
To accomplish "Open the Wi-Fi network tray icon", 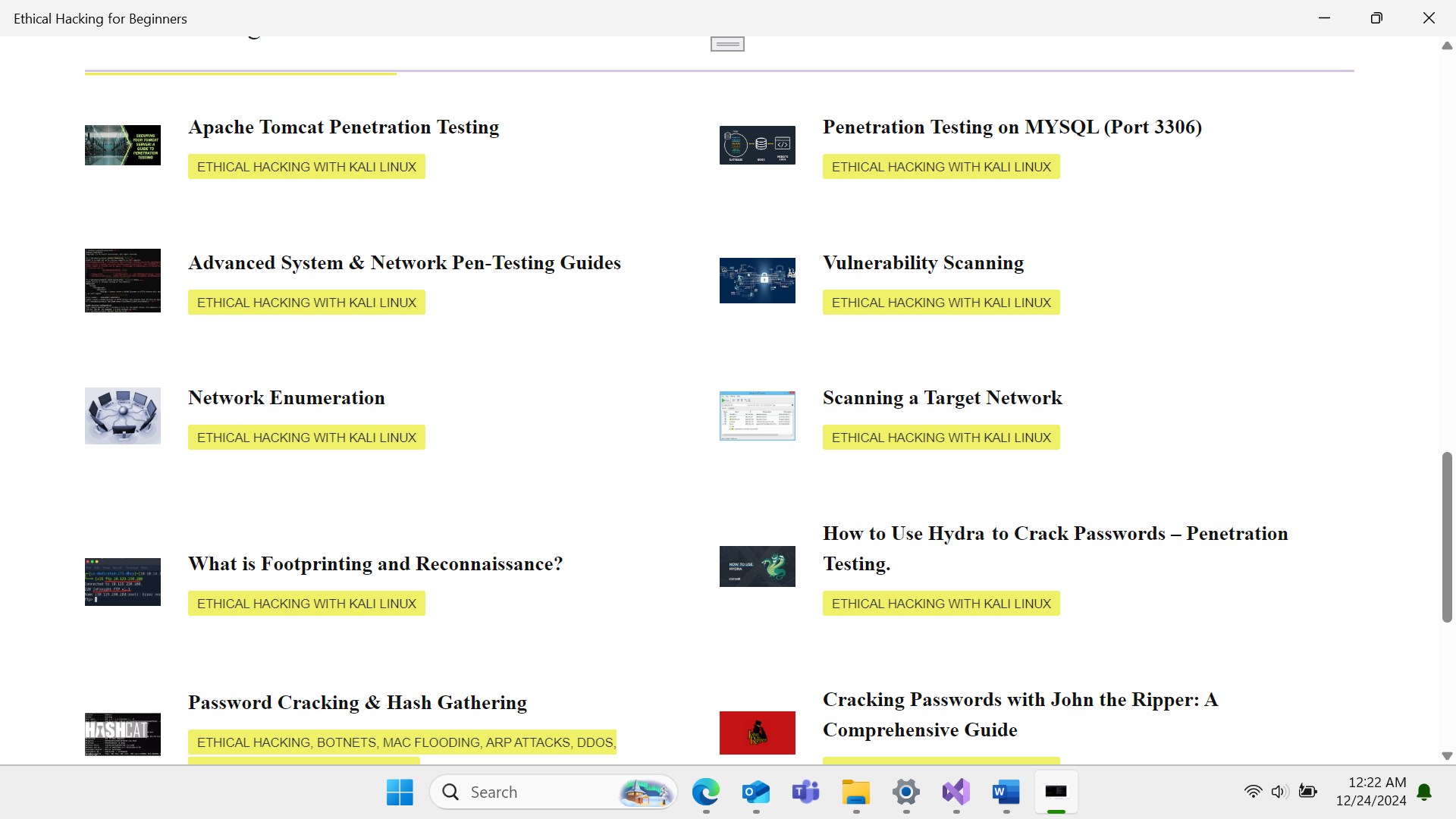I will (1253, 792).
